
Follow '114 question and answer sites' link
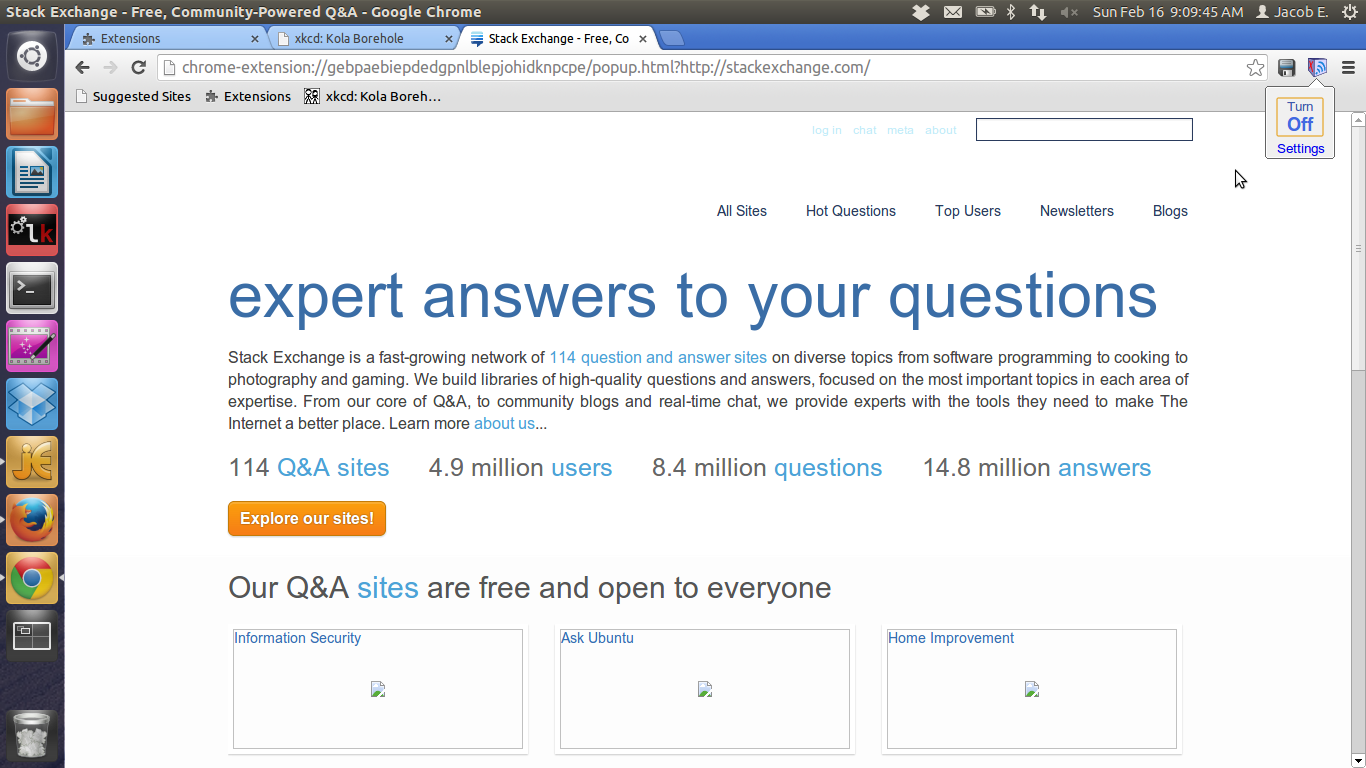coord(658,358)
